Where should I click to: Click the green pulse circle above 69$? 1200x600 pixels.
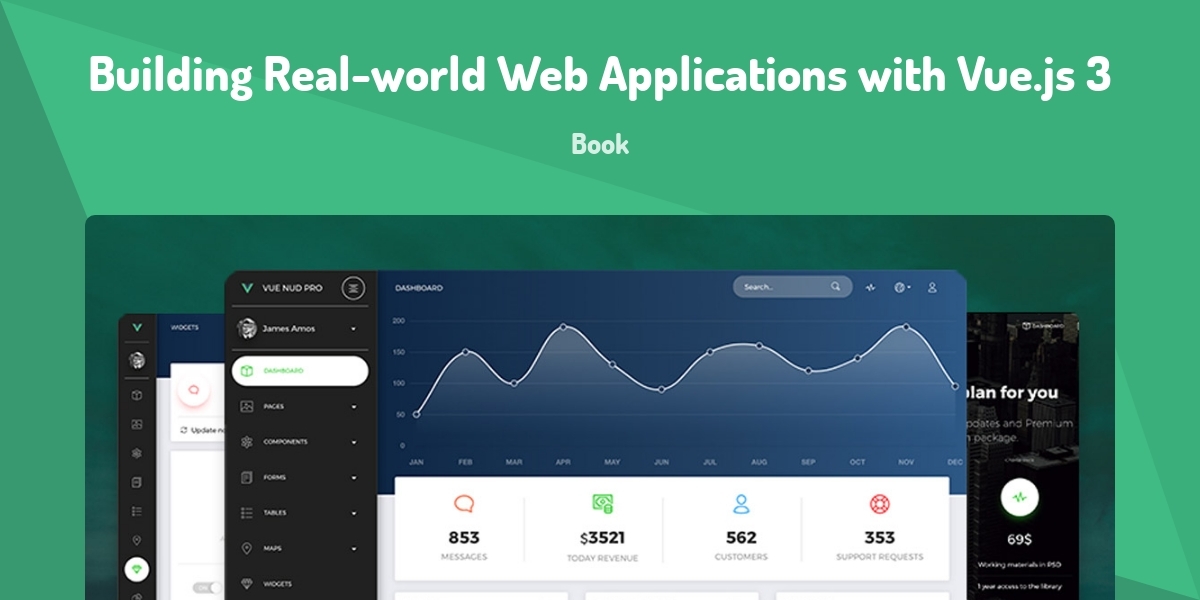coord(1019,496)
